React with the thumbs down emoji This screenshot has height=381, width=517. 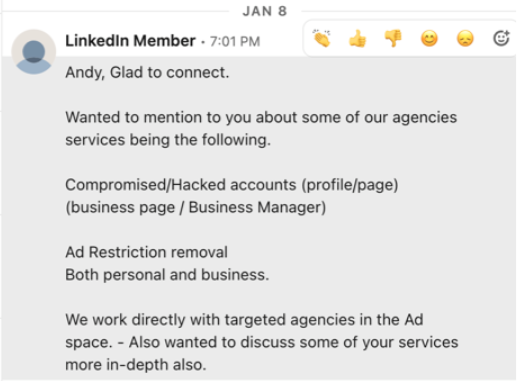coord(393,39)
